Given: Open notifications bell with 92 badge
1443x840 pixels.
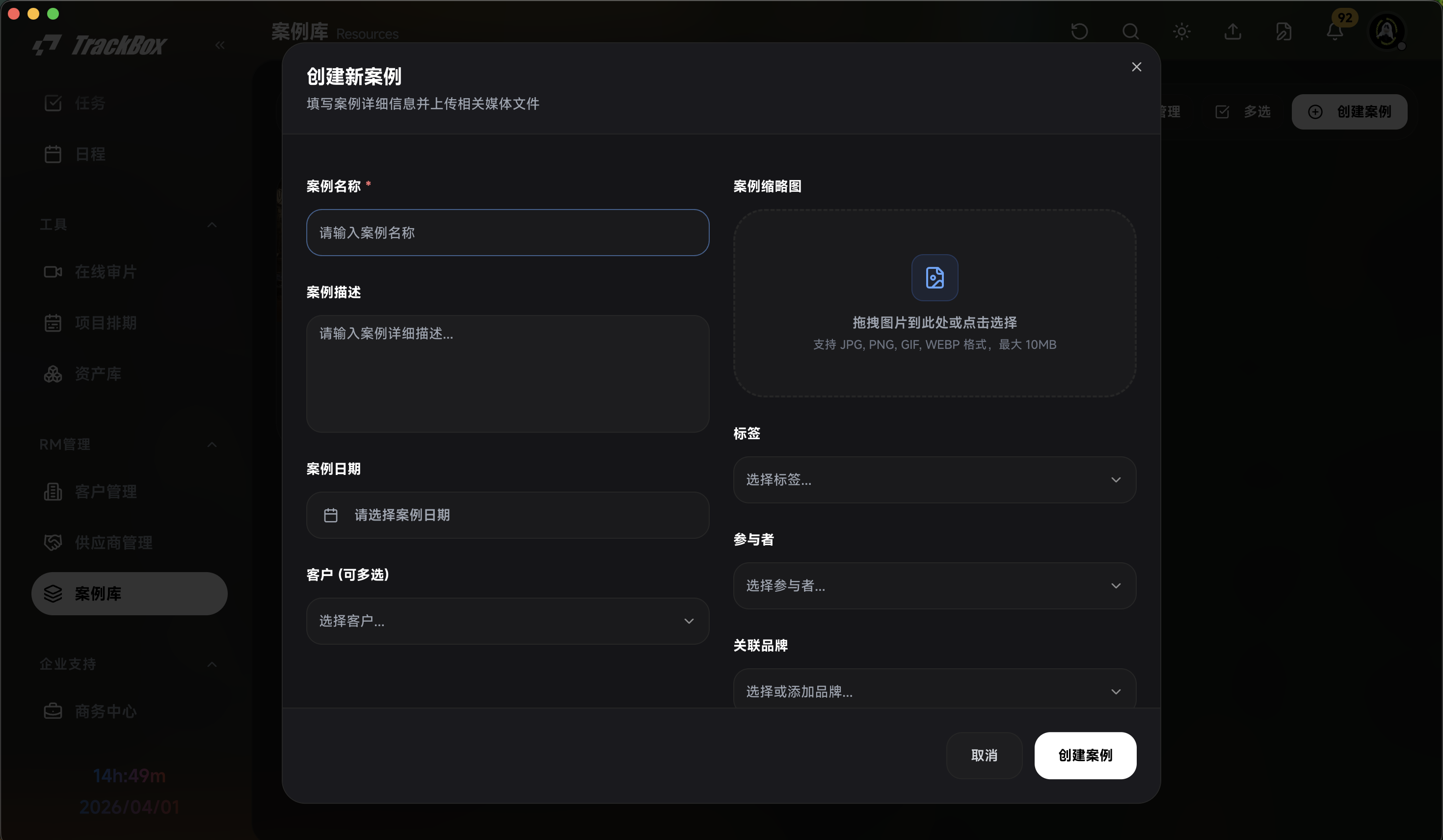Looking at the screenshot, I should point(1336,31).
